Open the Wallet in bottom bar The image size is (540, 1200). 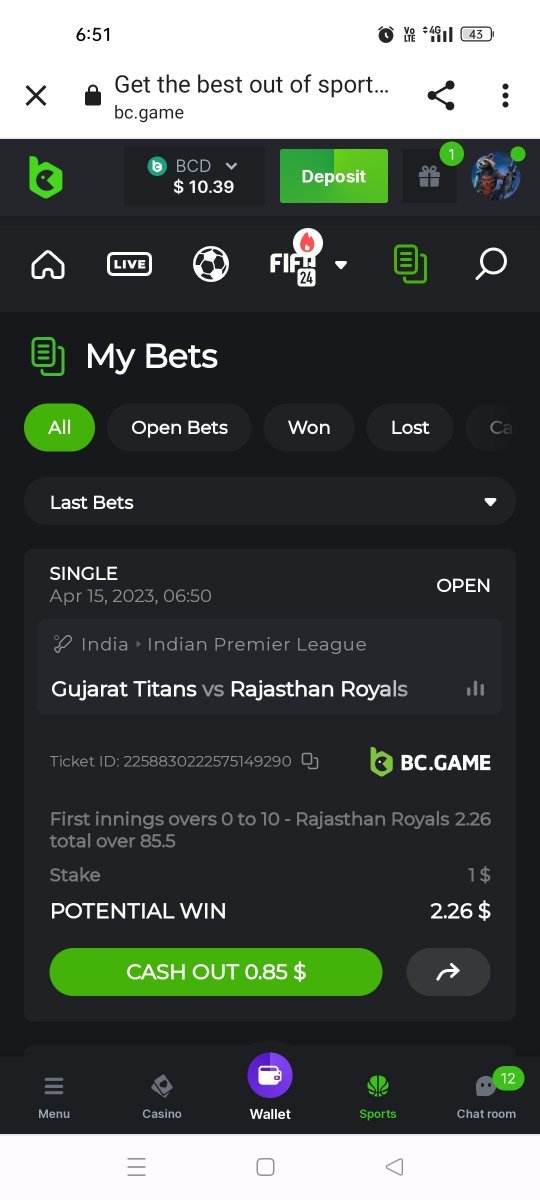point(270,1087)
